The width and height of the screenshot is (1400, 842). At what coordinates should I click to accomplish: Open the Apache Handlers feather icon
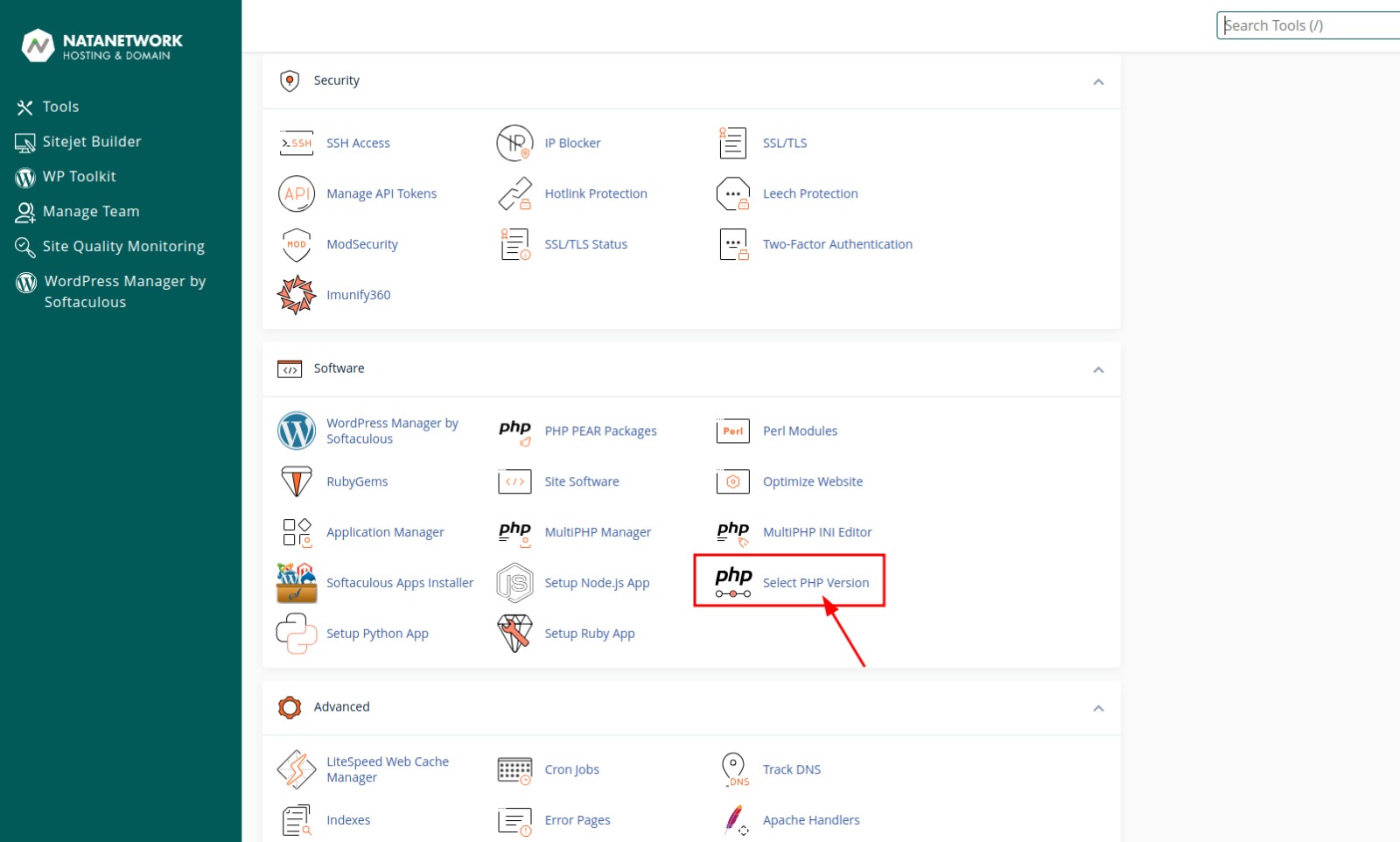[x=735, y=820]
